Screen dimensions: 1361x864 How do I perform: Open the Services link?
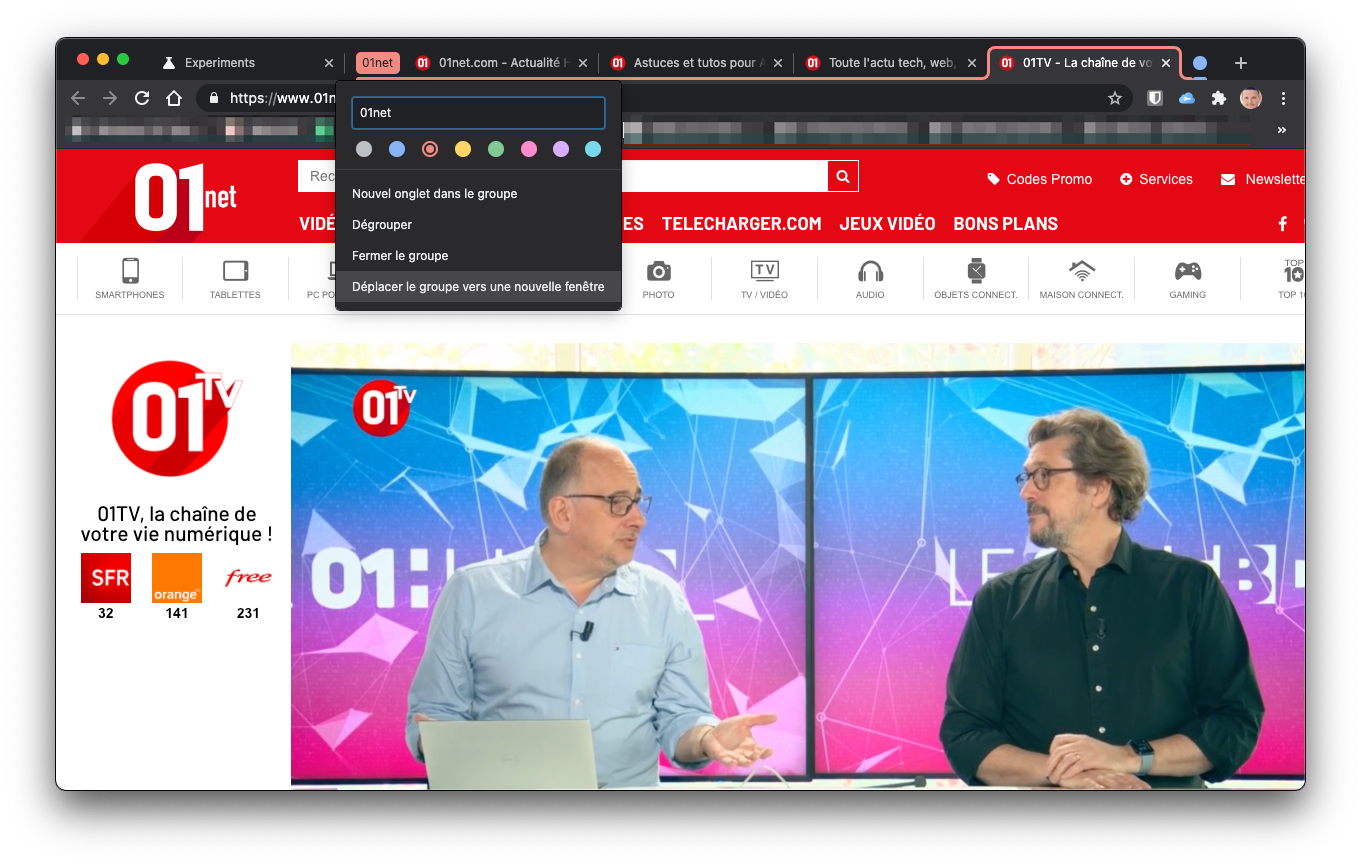pos(1156,179)
